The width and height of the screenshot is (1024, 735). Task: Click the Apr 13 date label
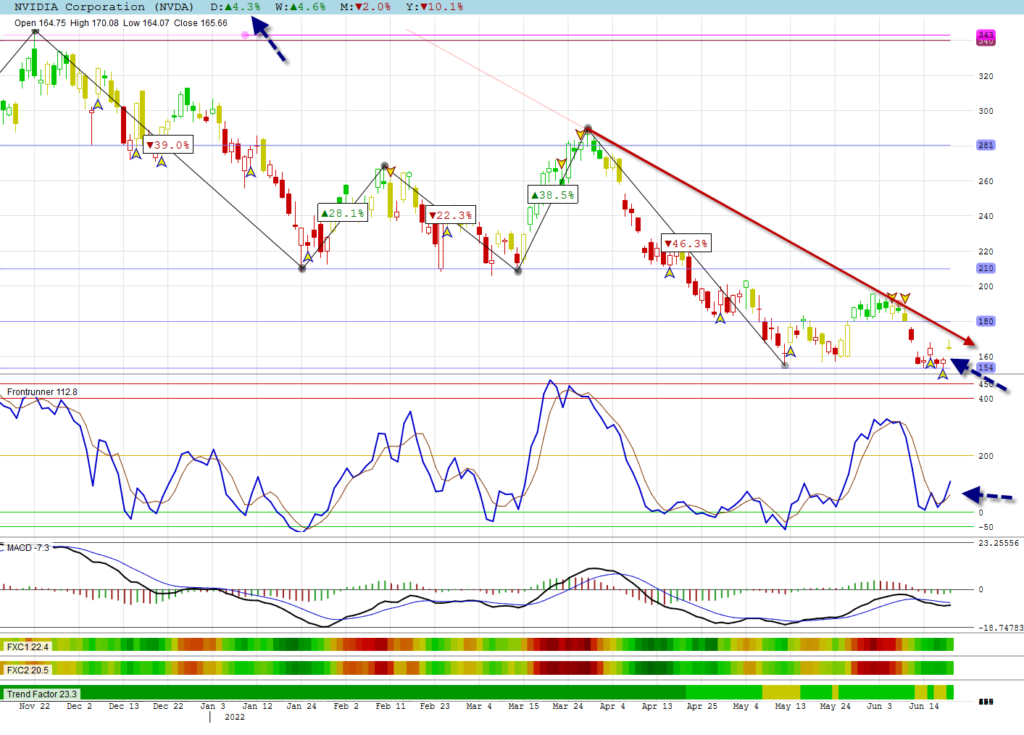tap(656, 706)
